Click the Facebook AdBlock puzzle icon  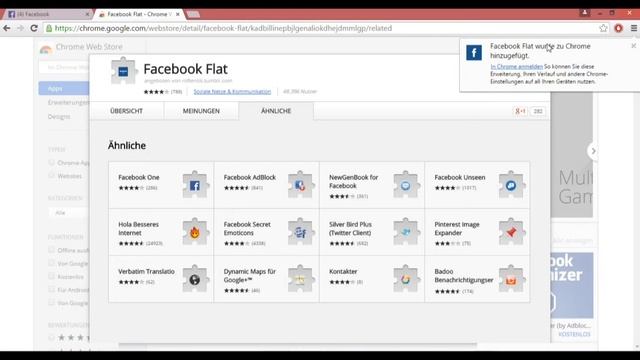point(301,185)
